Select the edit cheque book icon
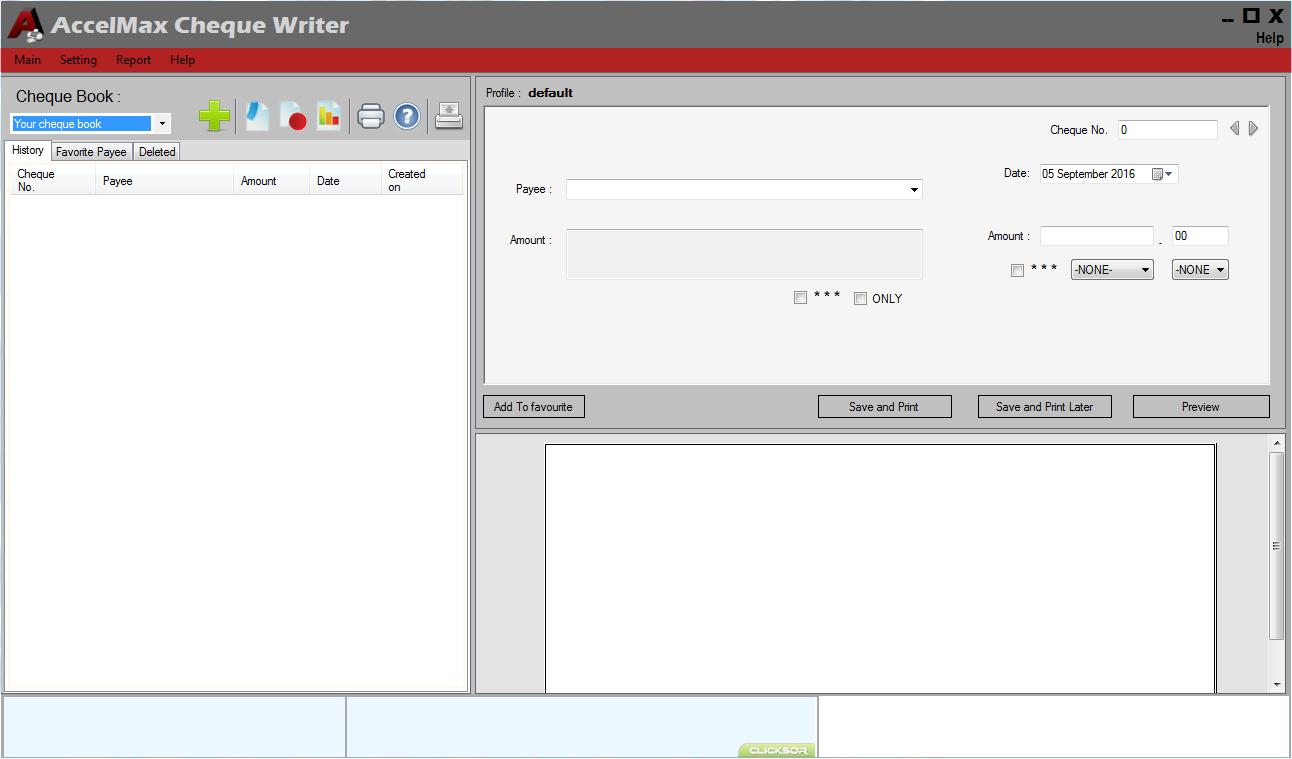This screenshot has width=1292, height=759. pos(256,115)
